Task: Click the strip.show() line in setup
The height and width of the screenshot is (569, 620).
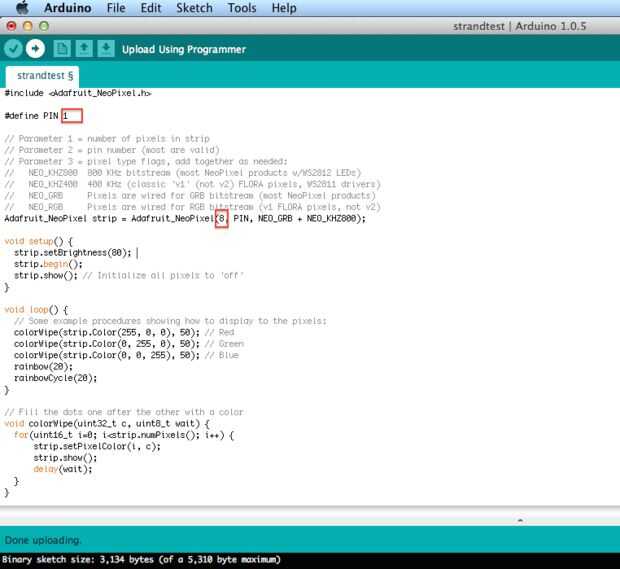Action: click(x=129, y=276)
